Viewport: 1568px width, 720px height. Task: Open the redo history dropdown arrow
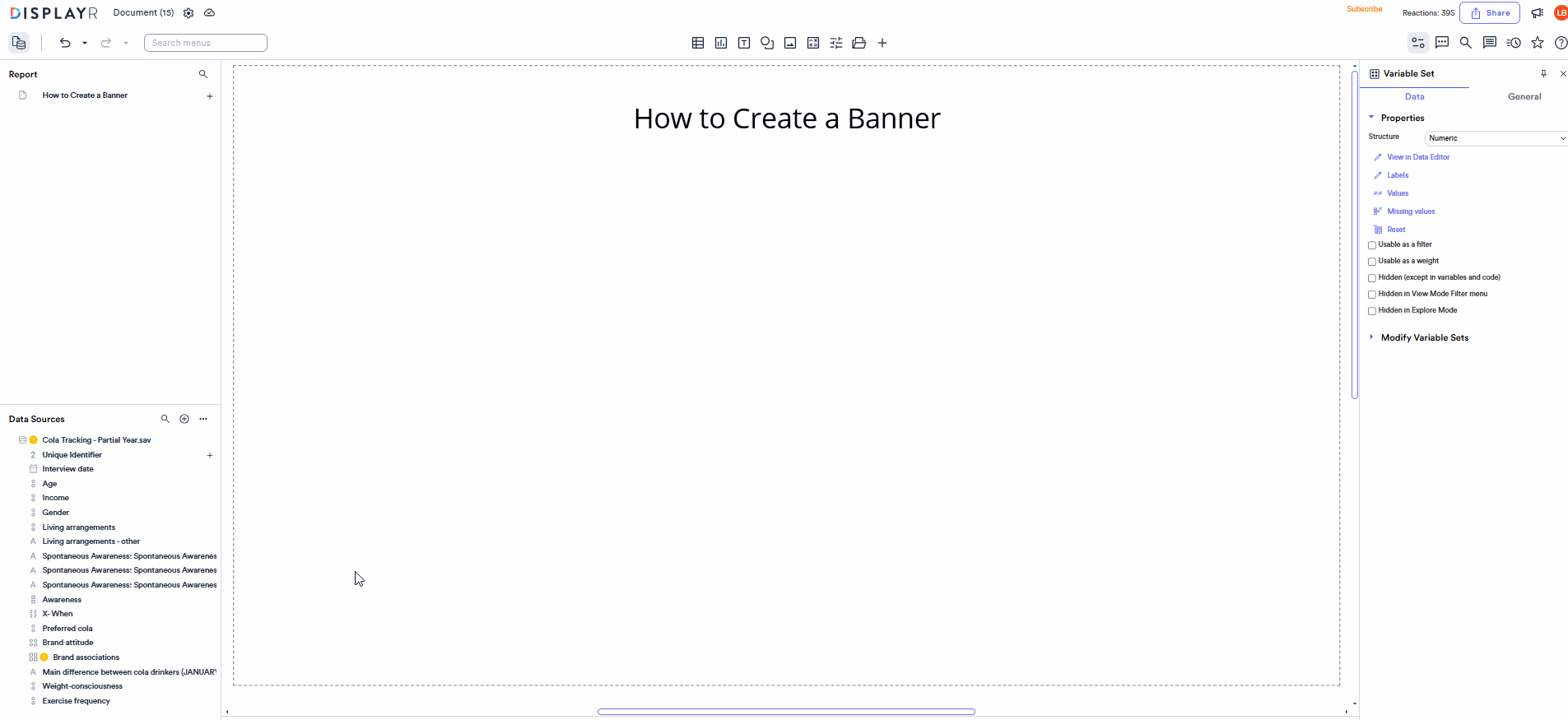point(126,43)
